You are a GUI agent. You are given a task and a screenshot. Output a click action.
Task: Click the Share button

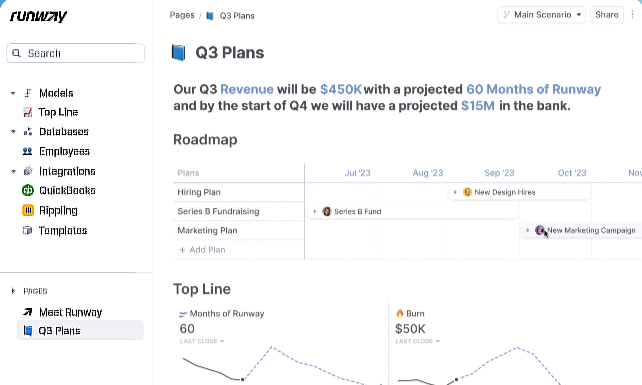(606, 15)
